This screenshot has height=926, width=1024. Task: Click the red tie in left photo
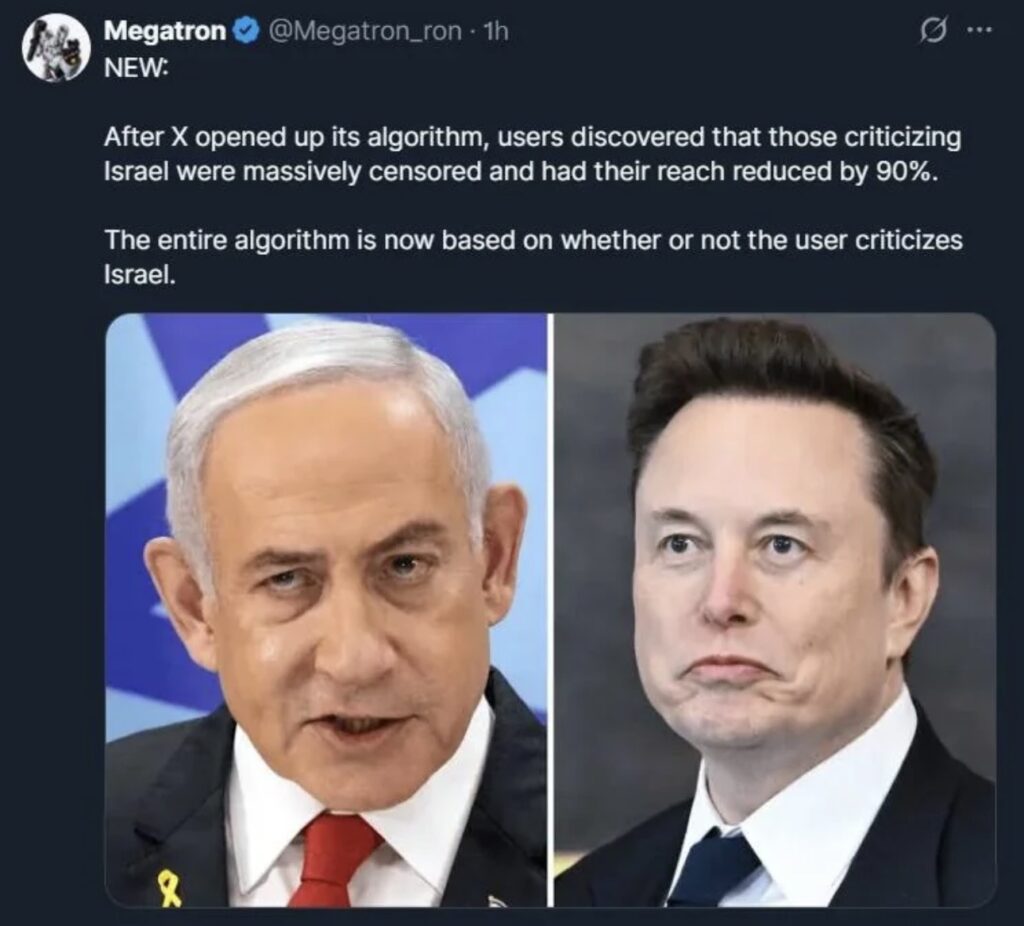point(339,859)
